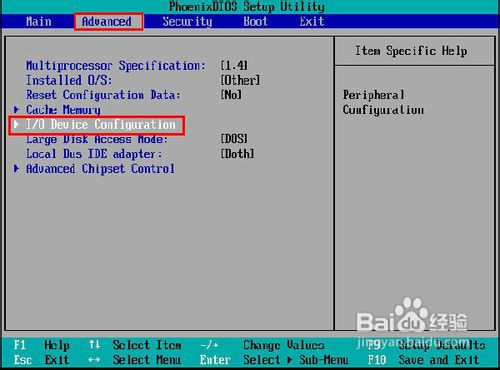Click up-down arrows Select Item hint
The width and height of the screenshot is (500, 370).
135,345
